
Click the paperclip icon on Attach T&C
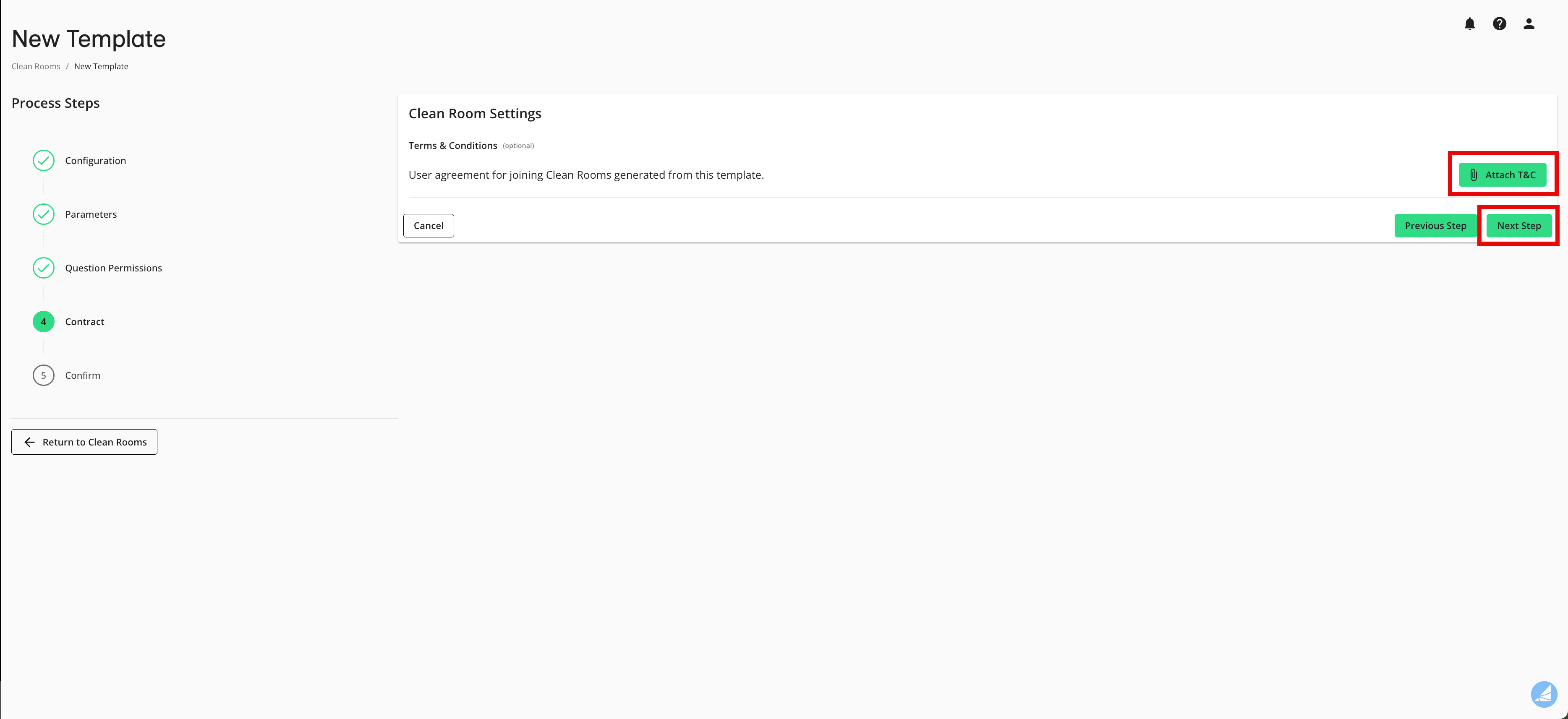click(x=1474, y=175)
